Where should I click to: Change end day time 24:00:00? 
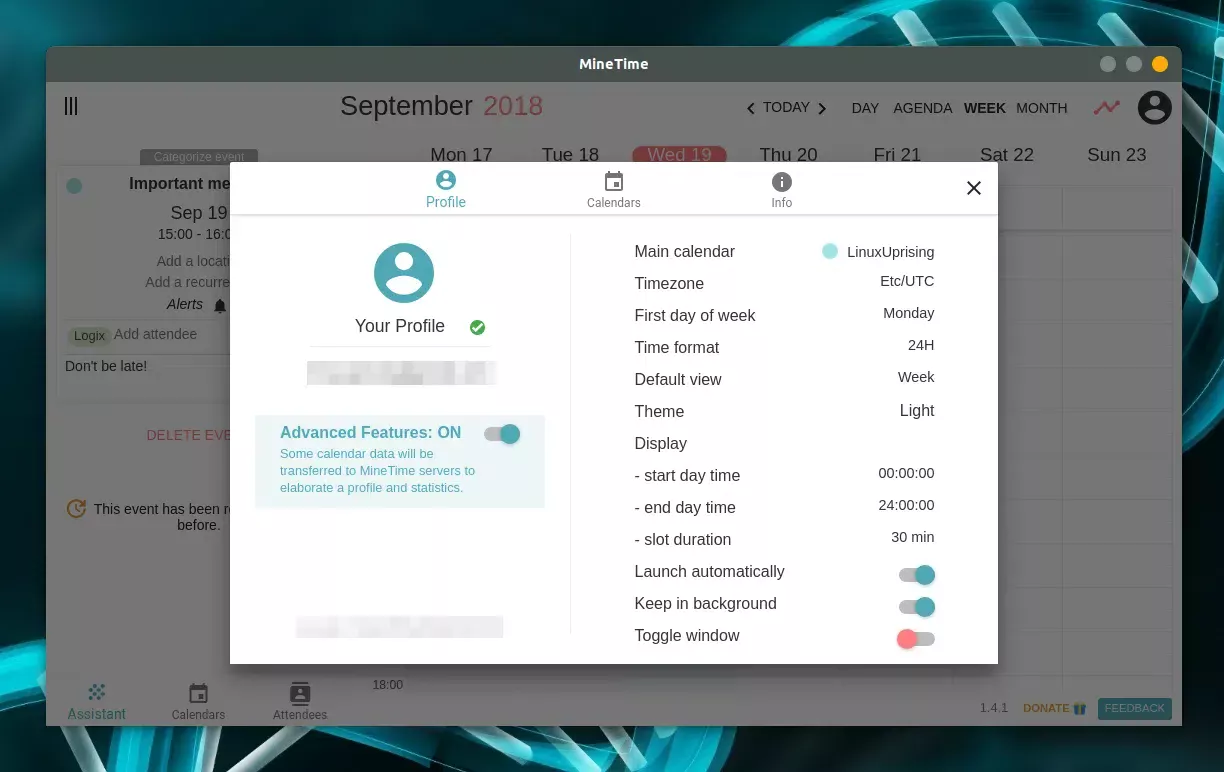pyautogui.click(x=906, y=505)
